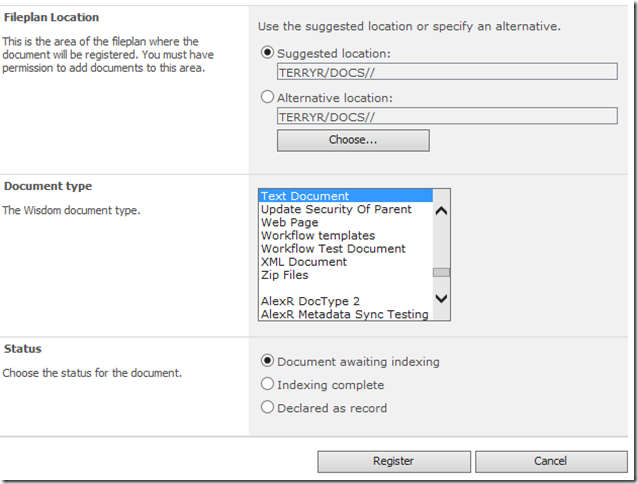This screenshot has width=638, height=484.
Task: Click the Choose... button
Action: tap(353, 140)
